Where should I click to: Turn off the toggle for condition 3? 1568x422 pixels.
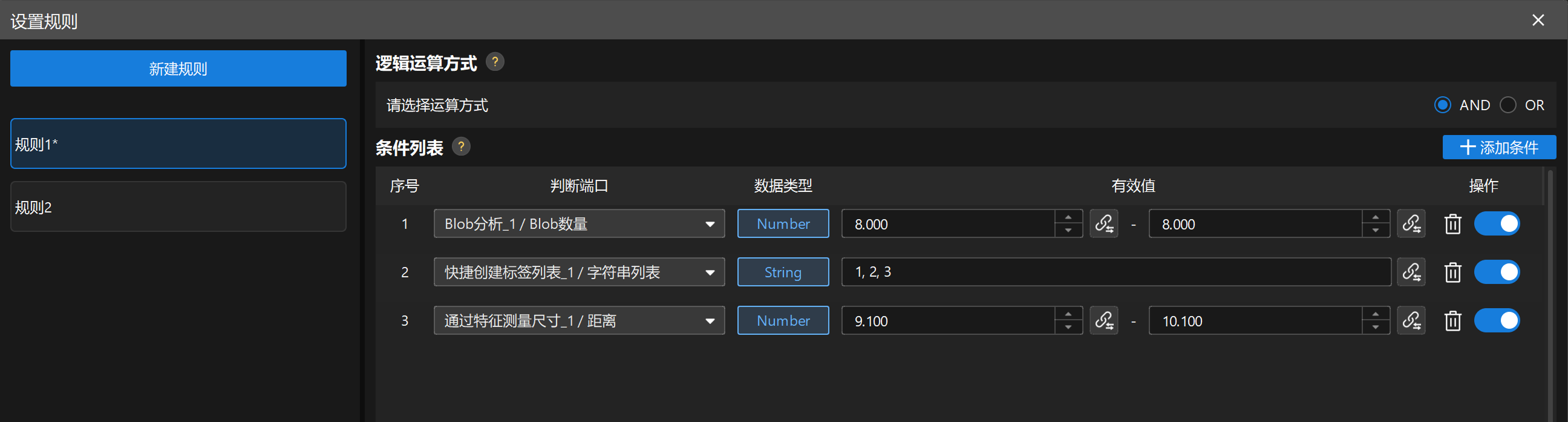point(1497,320)
